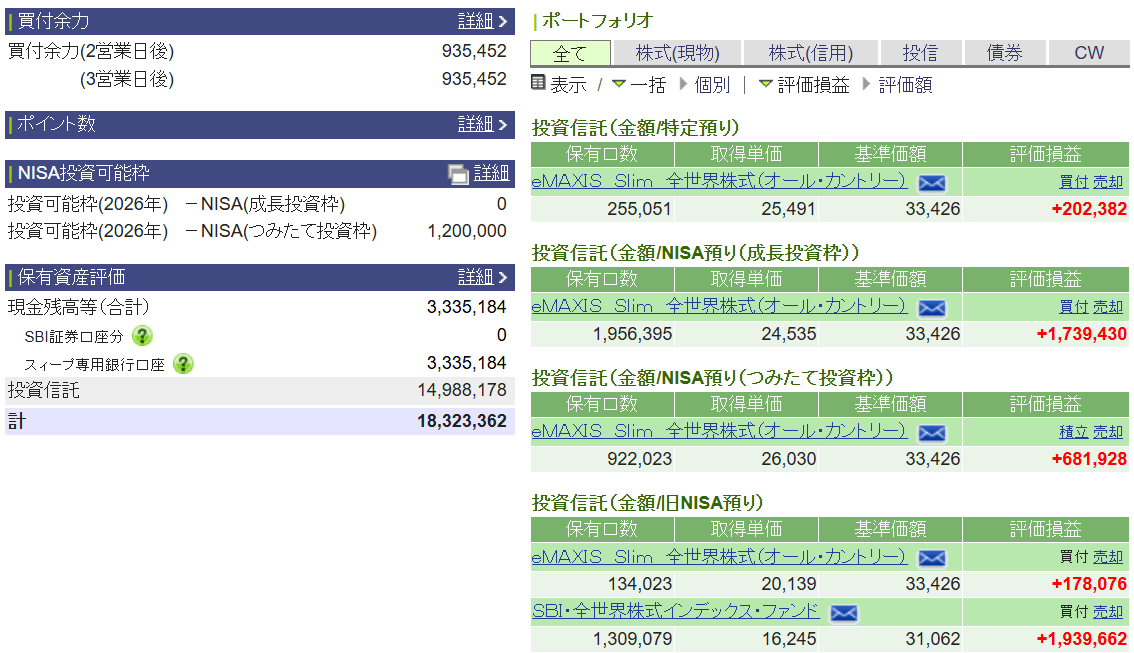
Task: Click the mail icon beside SBI・全世界株式インデックス・ファンド
Action: [844, 613]
